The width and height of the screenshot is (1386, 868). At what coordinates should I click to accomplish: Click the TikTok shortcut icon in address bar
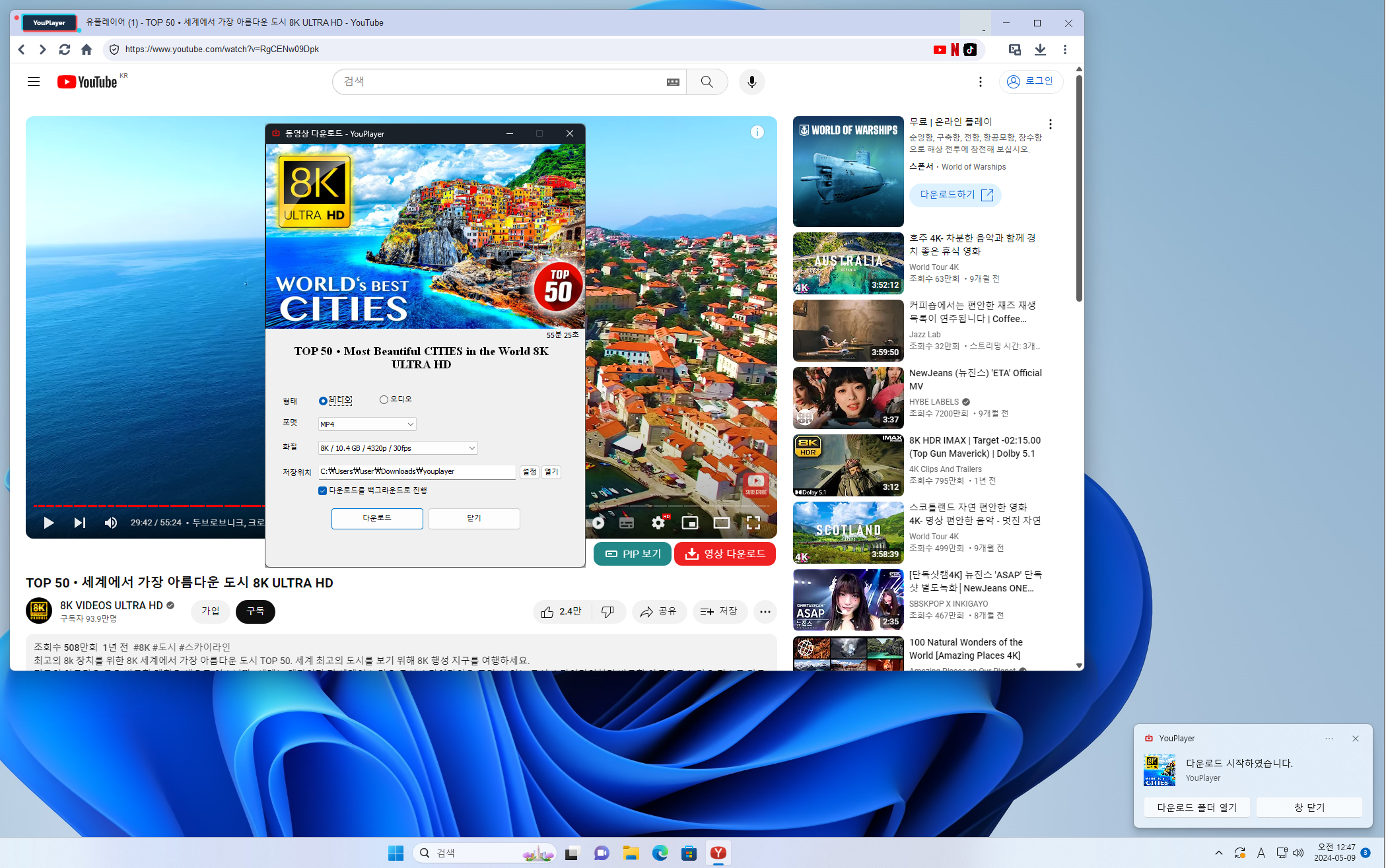coord(970,50)
